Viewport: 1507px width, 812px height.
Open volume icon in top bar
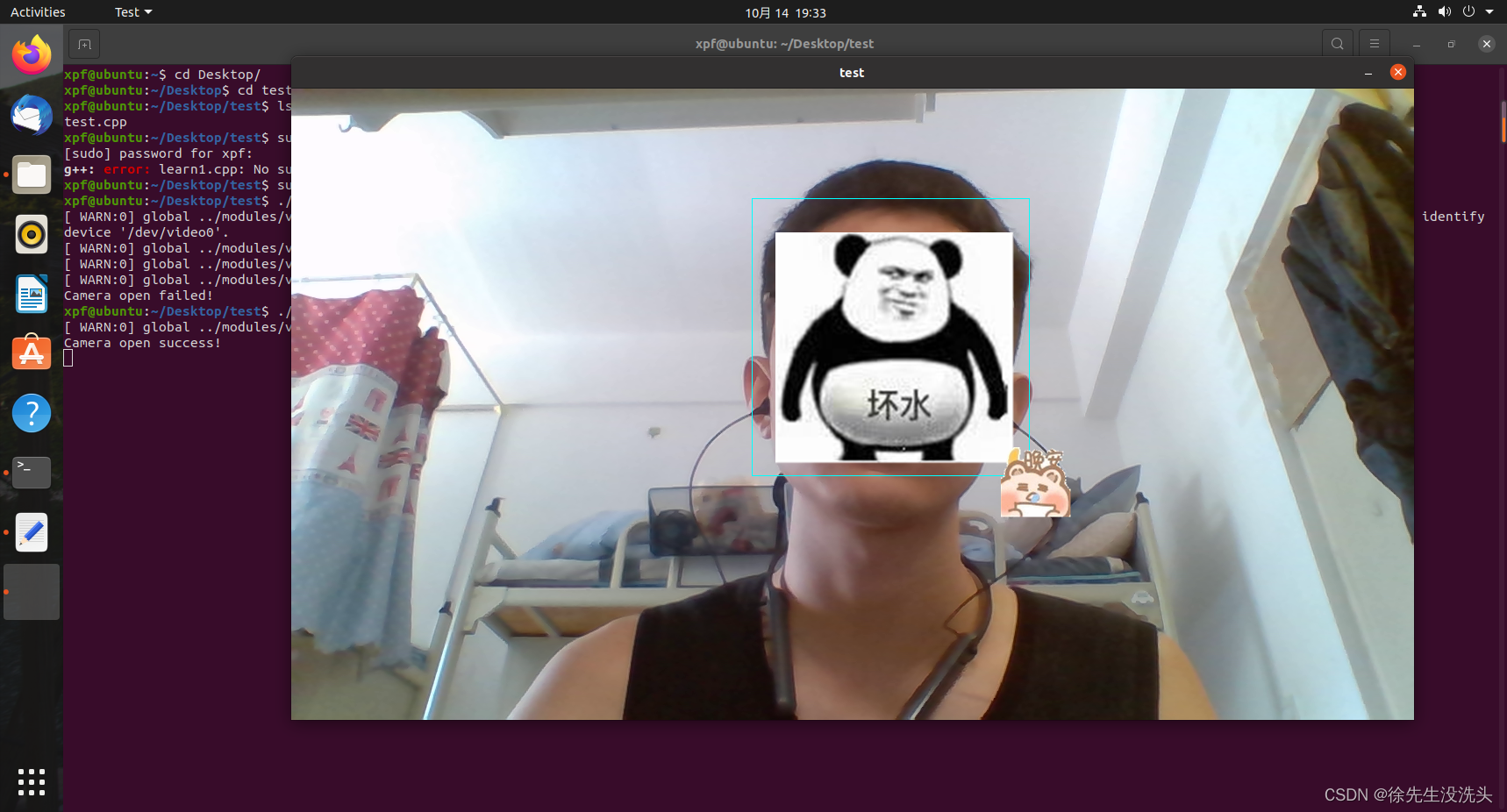pos(1444,12)
